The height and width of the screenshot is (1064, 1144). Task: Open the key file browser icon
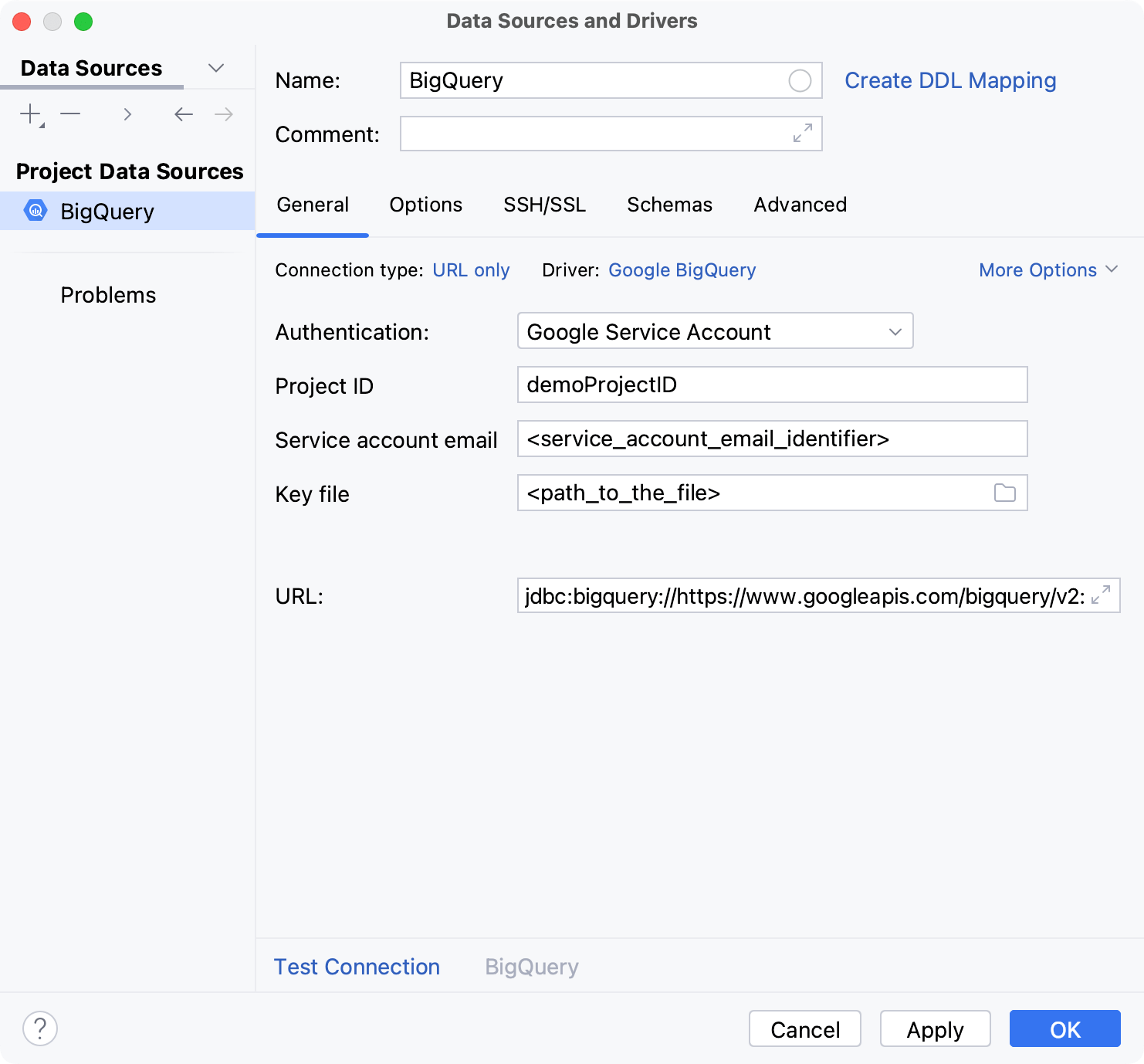click(1005, 493)
